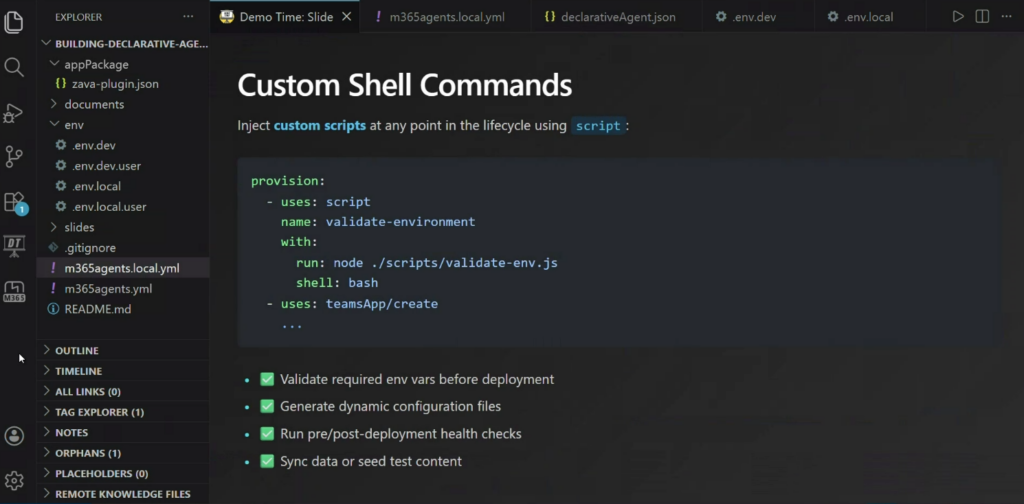
Task: Open the Demo Time presentation icon
Action: pos(14,245)
